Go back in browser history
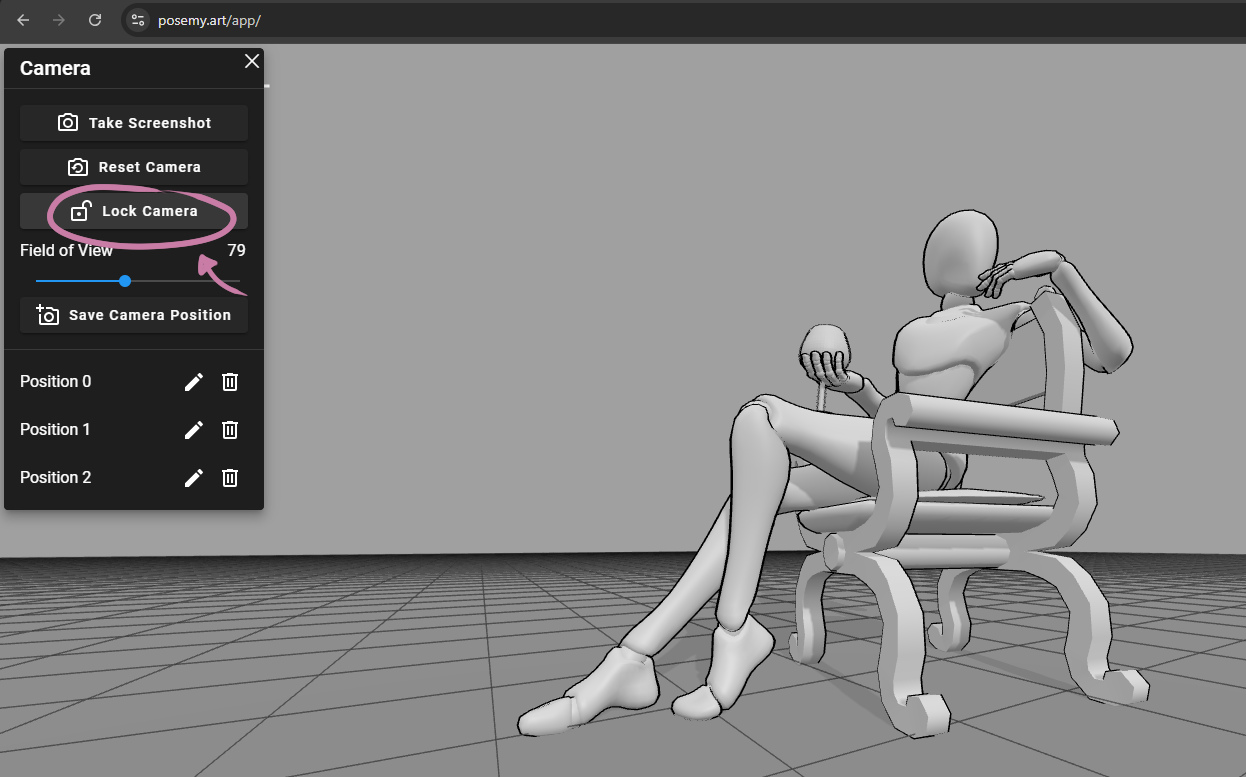Screen dimensions: 1246x777 pyautogui.click(x=23, y=20)
